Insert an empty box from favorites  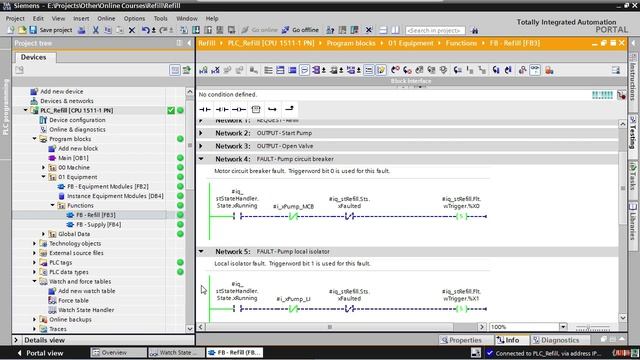(256, 109)
